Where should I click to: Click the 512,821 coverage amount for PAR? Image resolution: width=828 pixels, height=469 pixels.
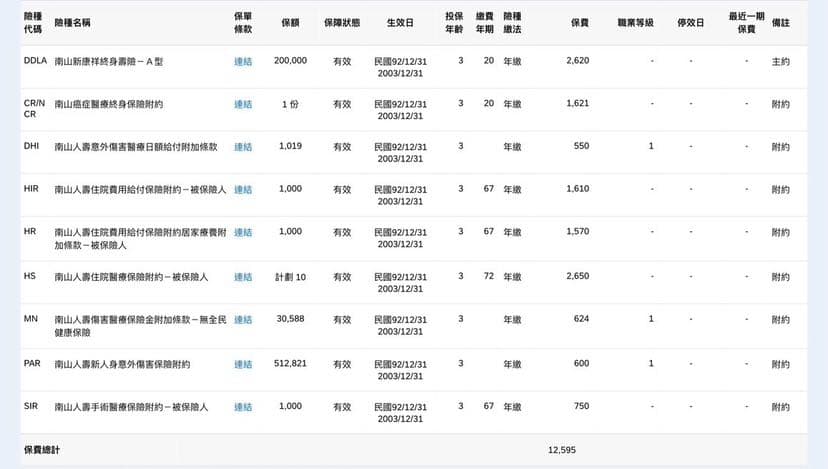click(290, 363)
